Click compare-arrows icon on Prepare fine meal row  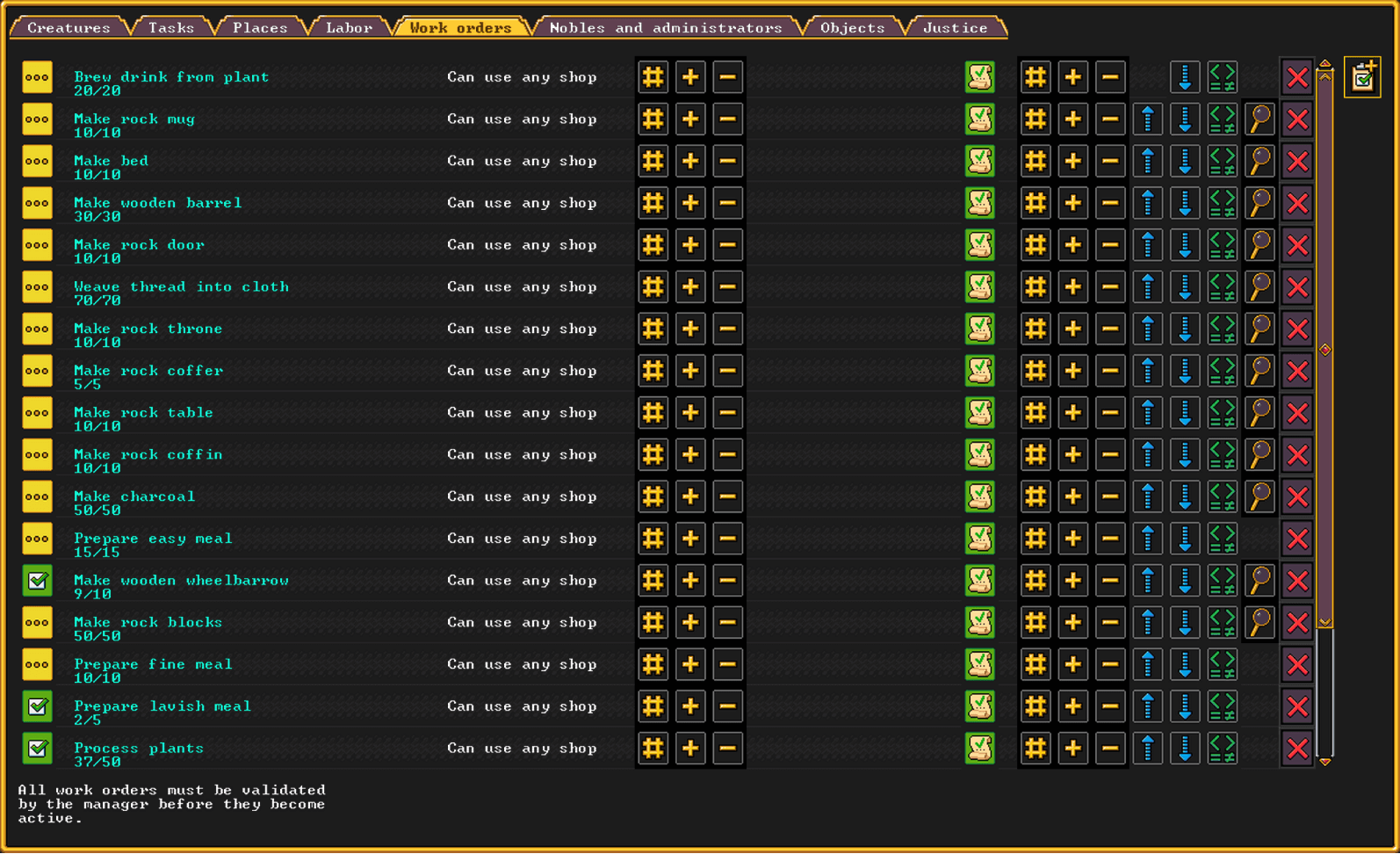[1223, 665]
